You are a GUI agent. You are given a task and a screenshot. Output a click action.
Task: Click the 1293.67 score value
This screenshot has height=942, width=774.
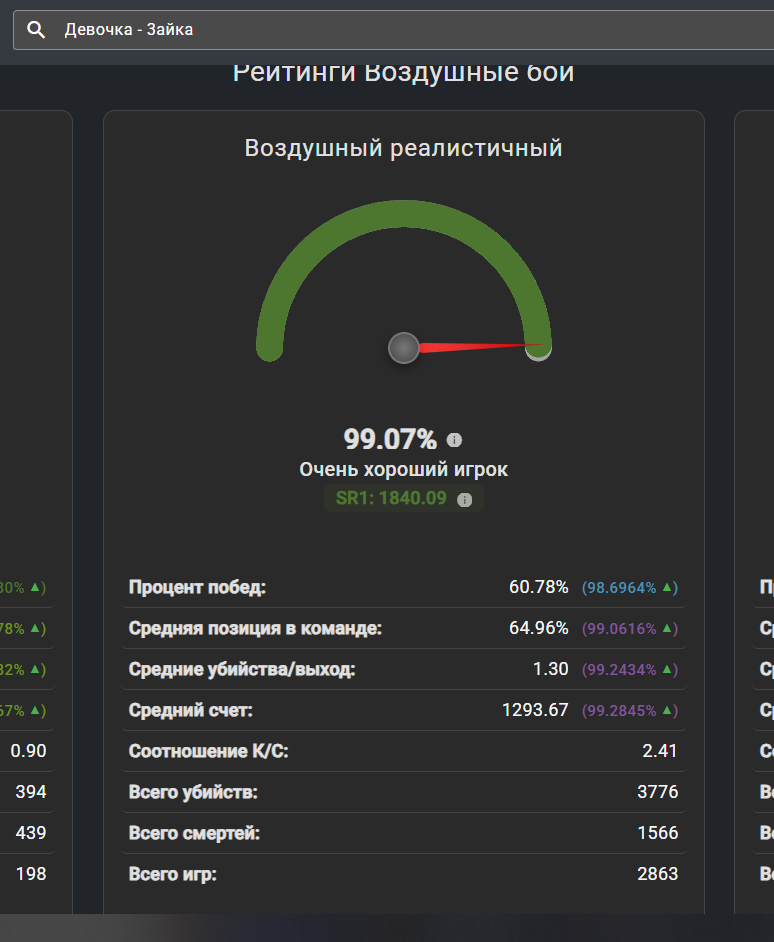pos(535,710)
